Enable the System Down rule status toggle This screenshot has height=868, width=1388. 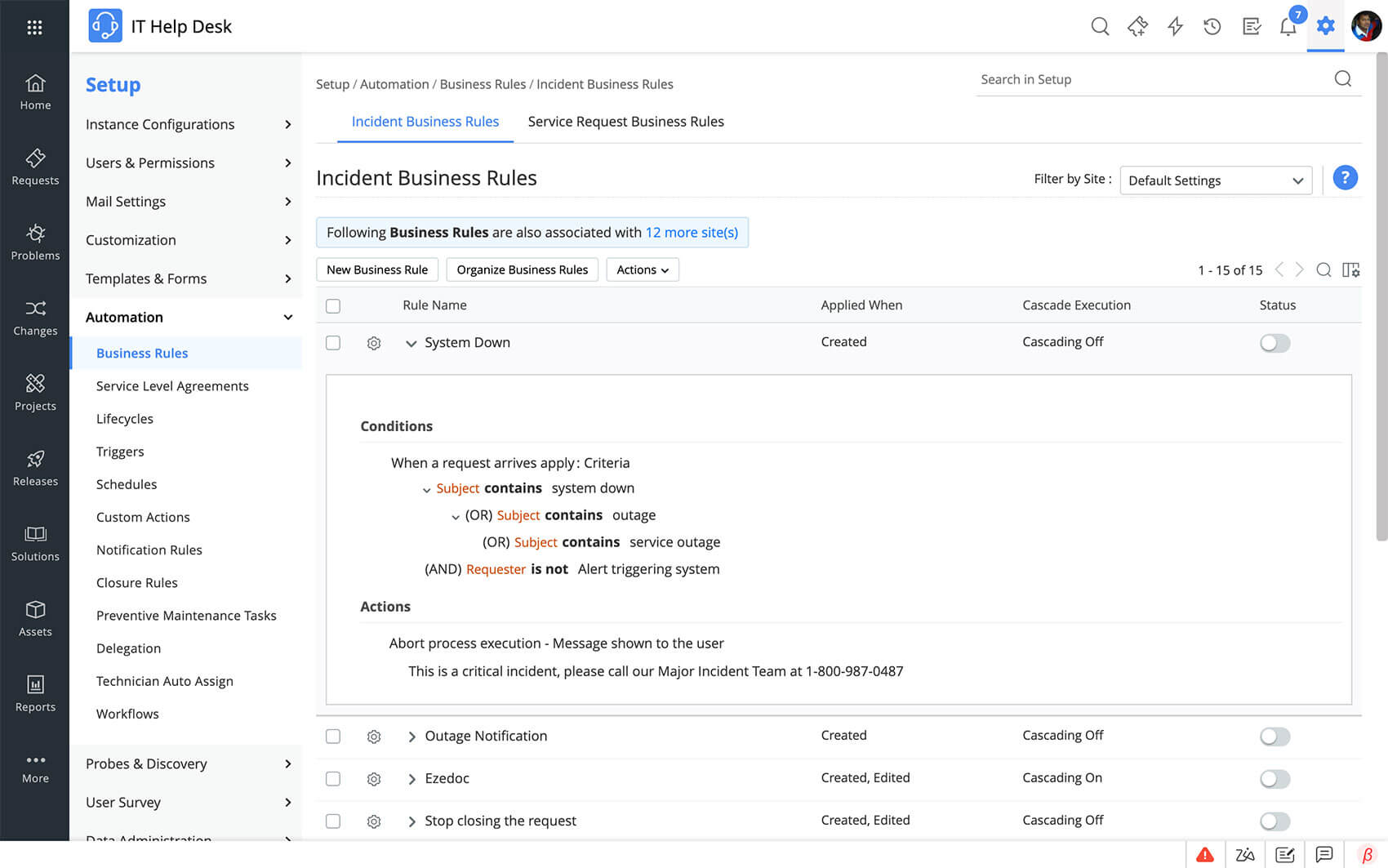point(1275,343)
